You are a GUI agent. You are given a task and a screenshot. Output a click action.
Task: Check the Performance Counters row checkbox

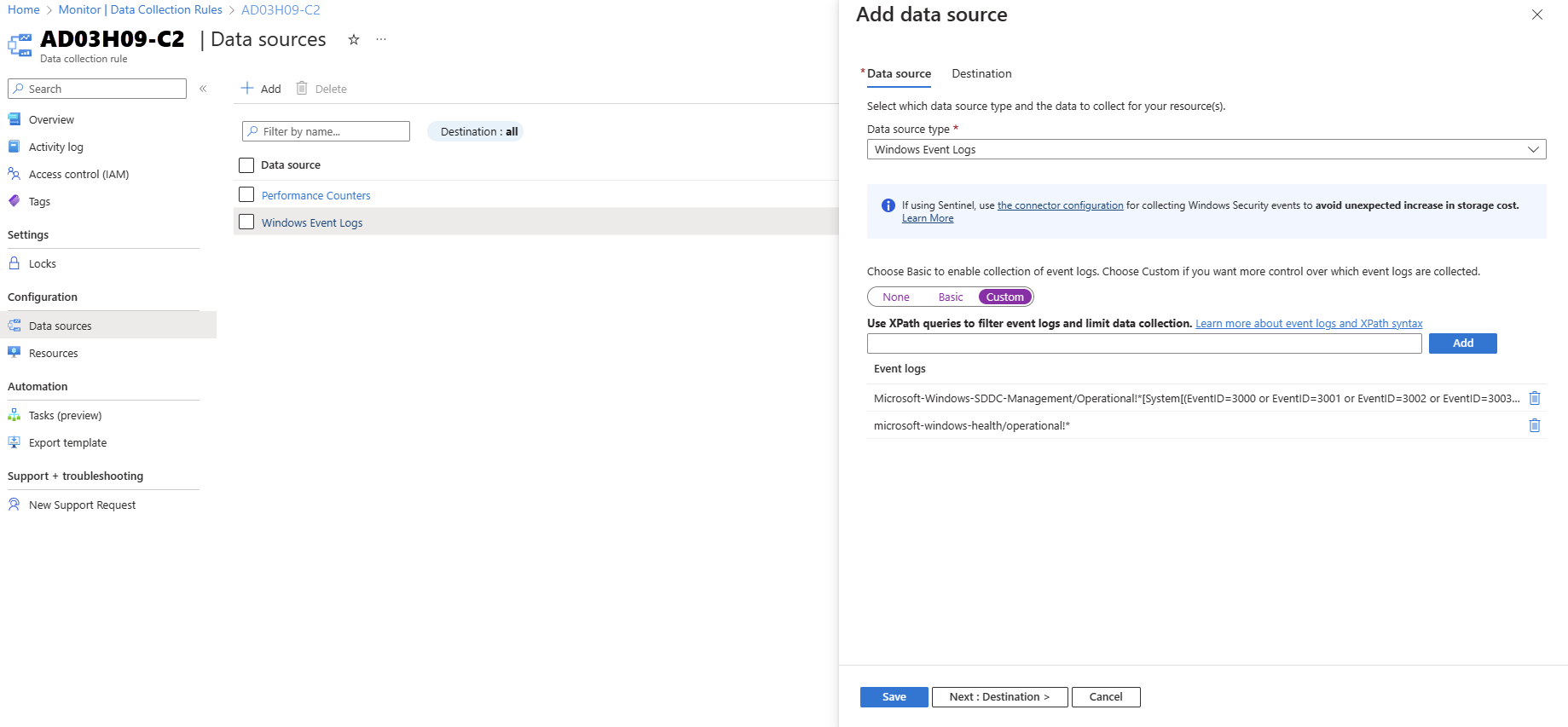click(x=246, y=195)
